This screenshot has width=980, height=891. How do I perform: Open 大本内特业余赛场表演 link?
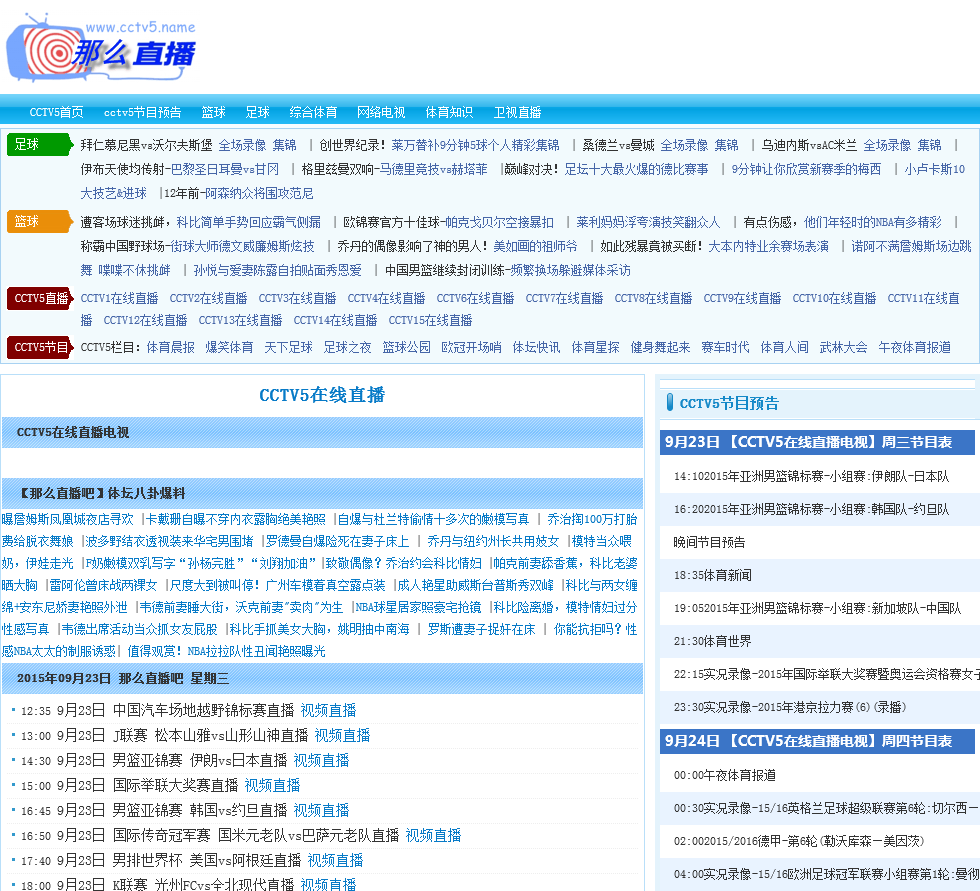click(x=768, y=247)
